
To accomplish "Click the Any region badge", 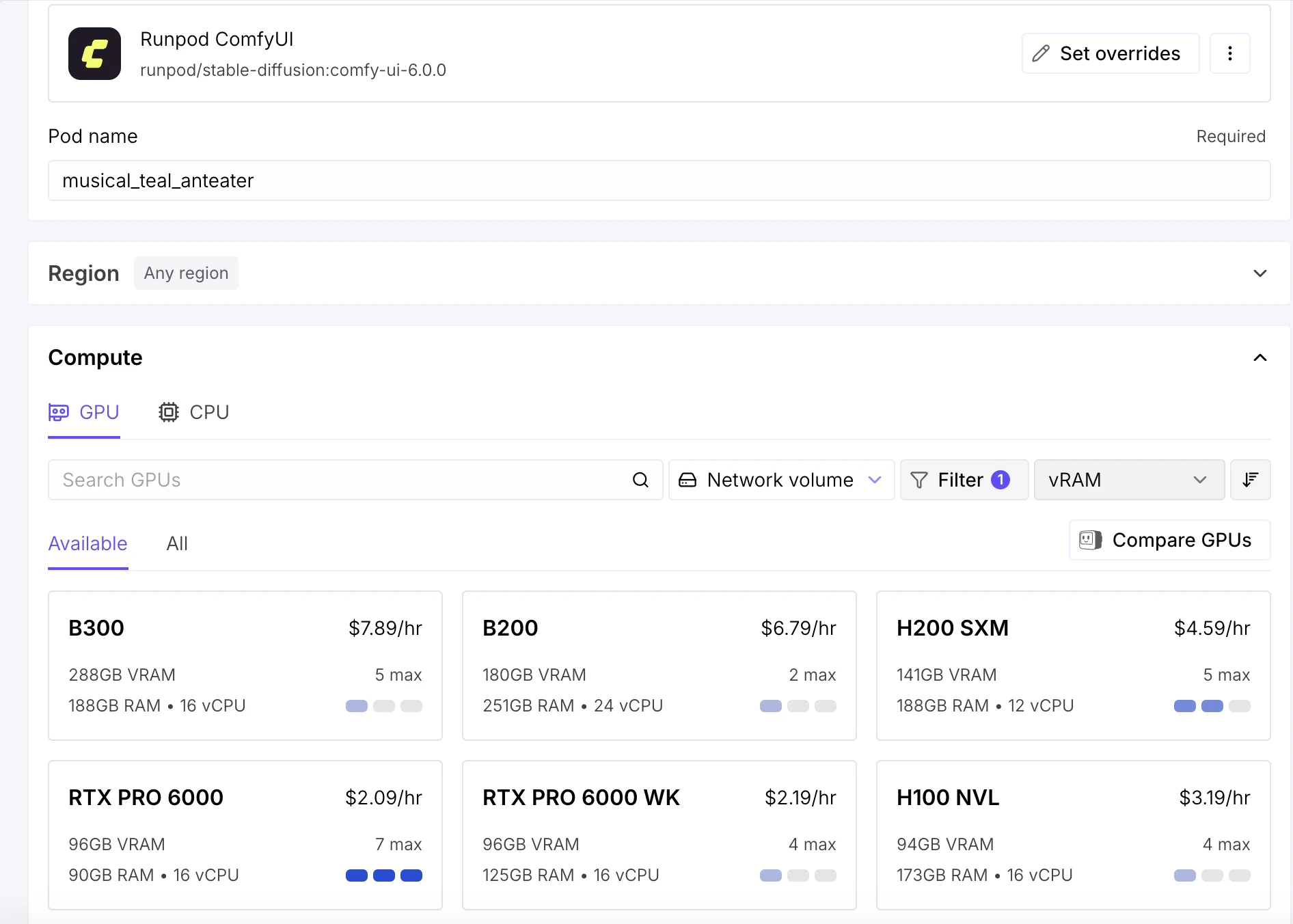I will point(186,273).
